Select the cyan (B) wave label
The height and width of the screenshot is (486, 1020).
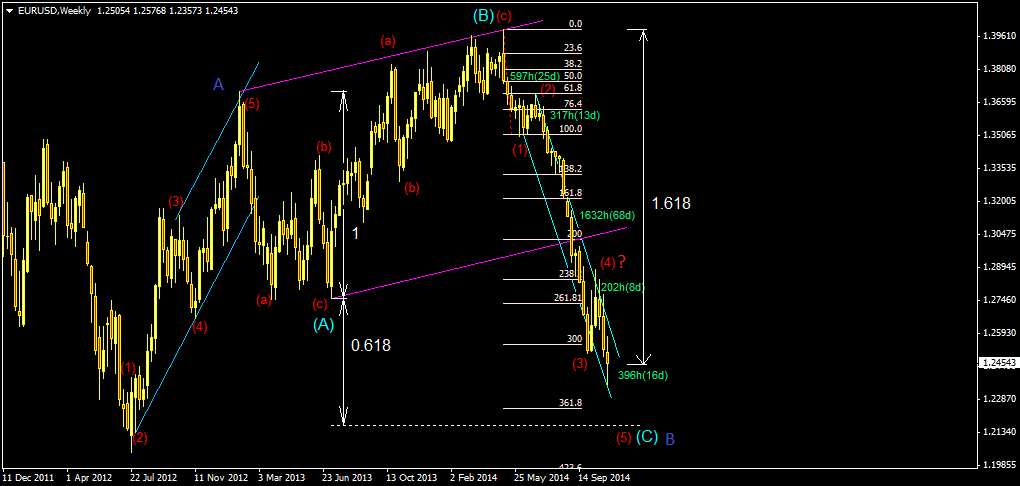[483, 16]
